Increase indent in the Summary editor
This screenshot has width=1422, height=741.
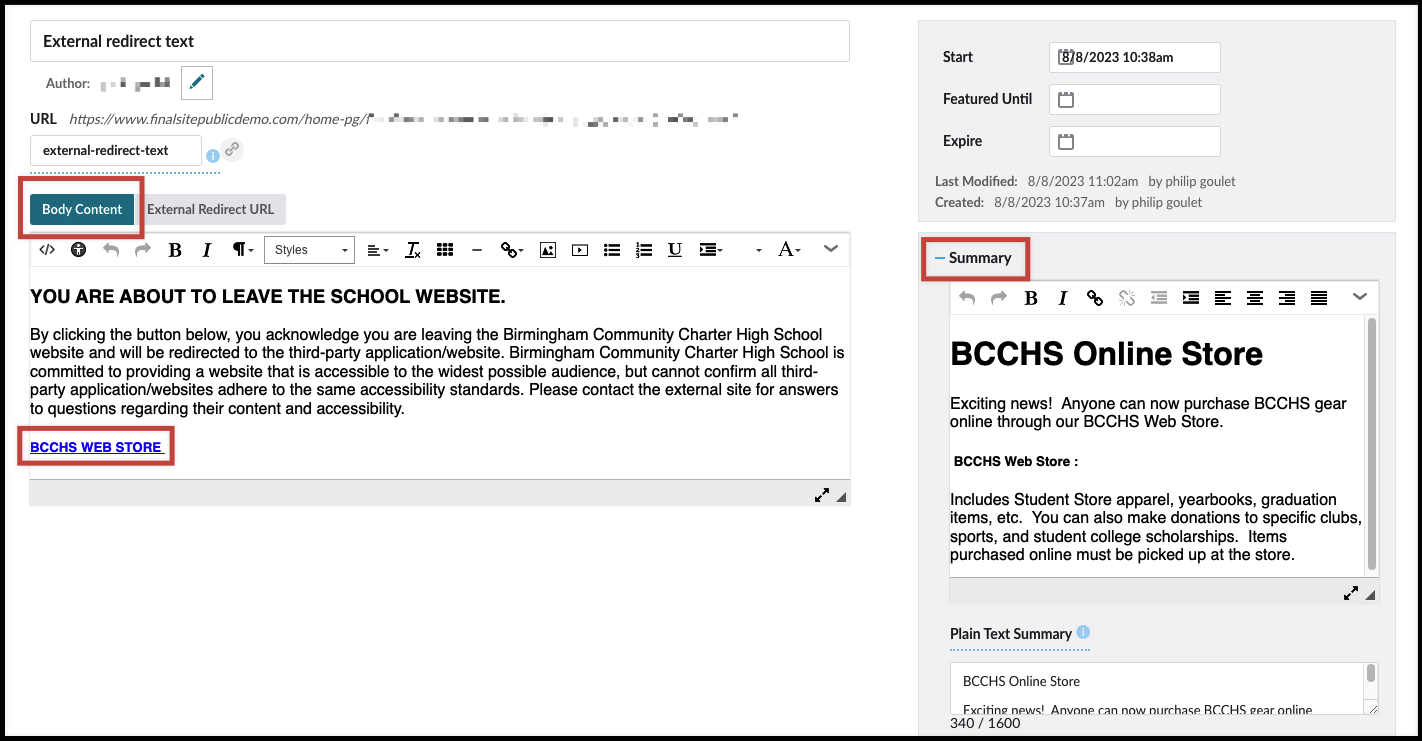pyautogui.click(x=1191, y=298)
